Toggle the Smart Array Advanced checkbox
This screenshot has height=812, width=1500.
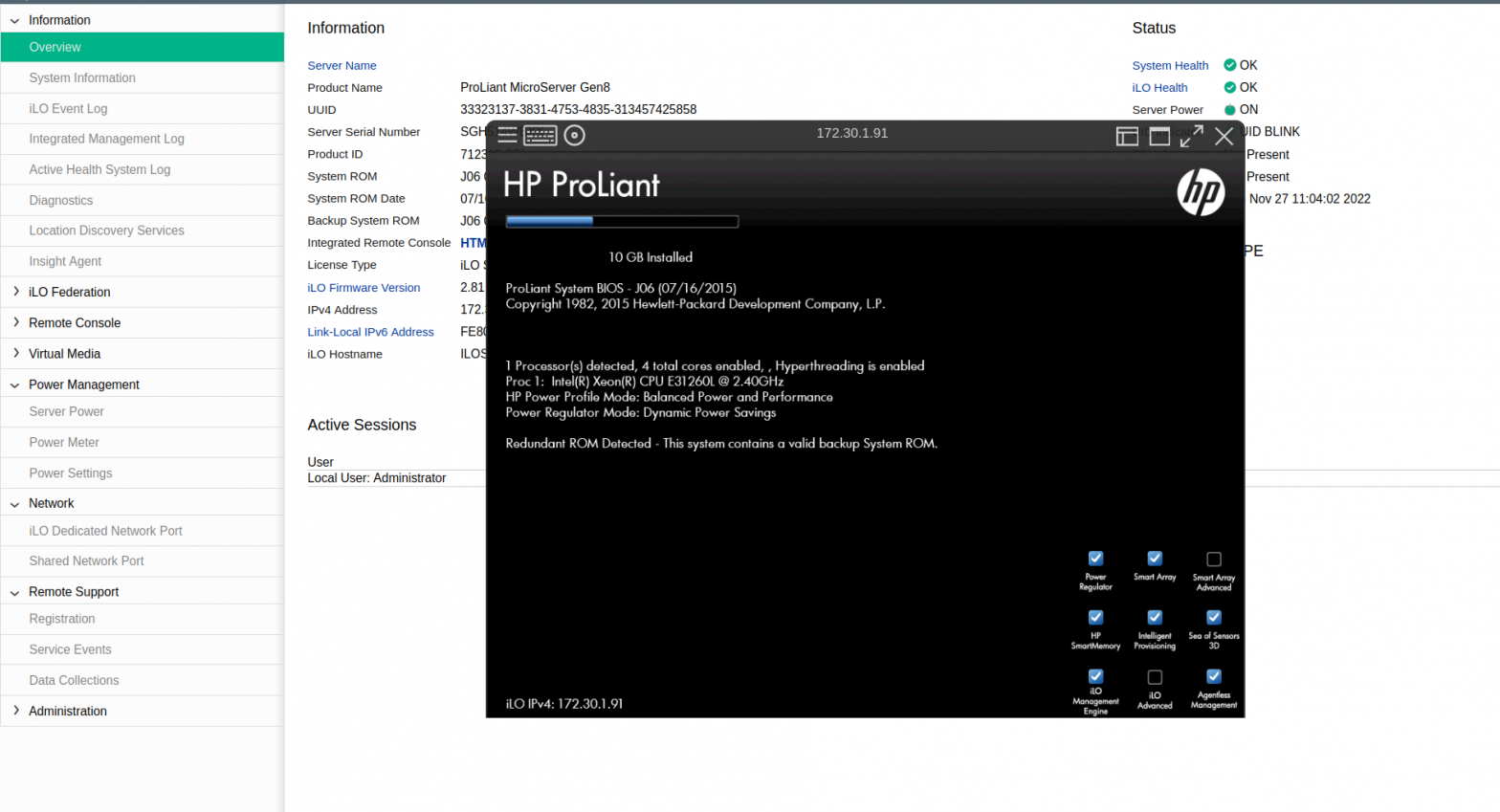point(1214,560)
